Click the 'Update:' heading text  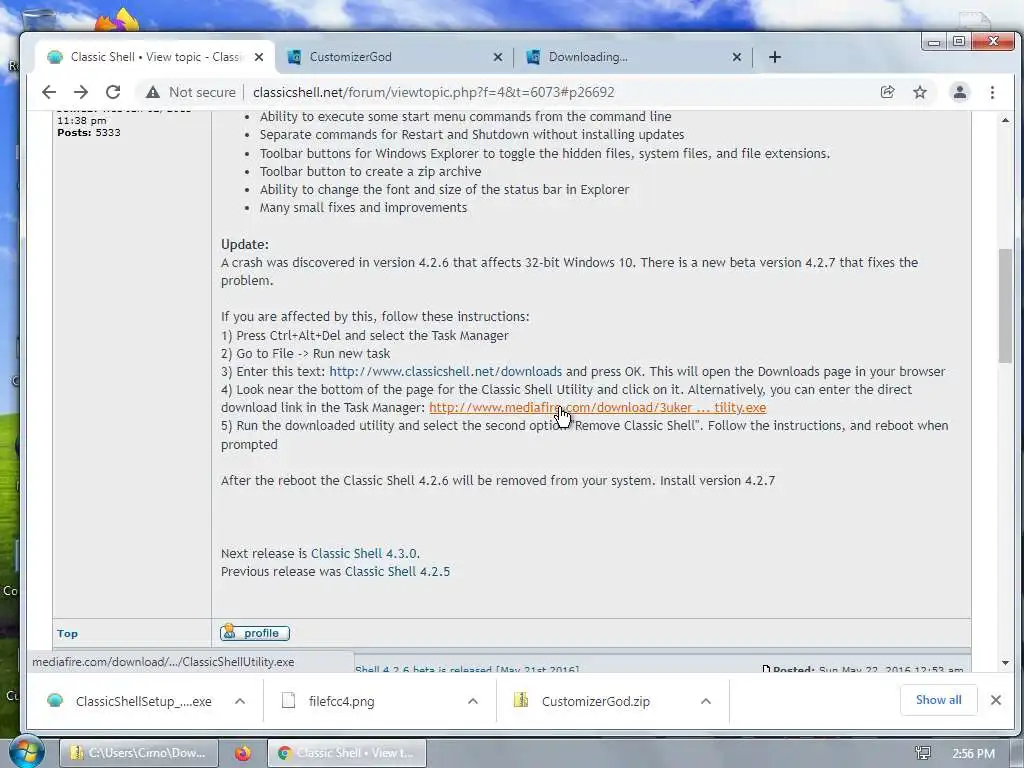click(245, 244)
